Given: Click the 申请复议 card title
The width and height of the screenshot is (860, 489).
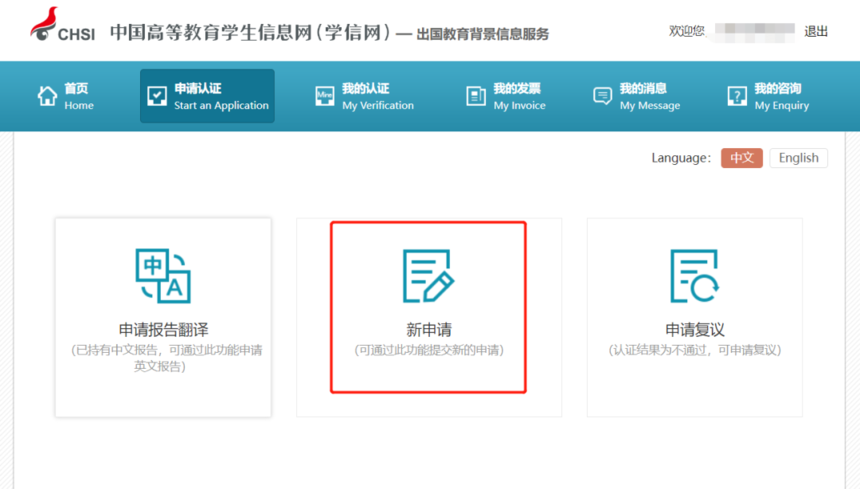Looking at the screenshot, I should pyautogui.click(x=694, y=329).
